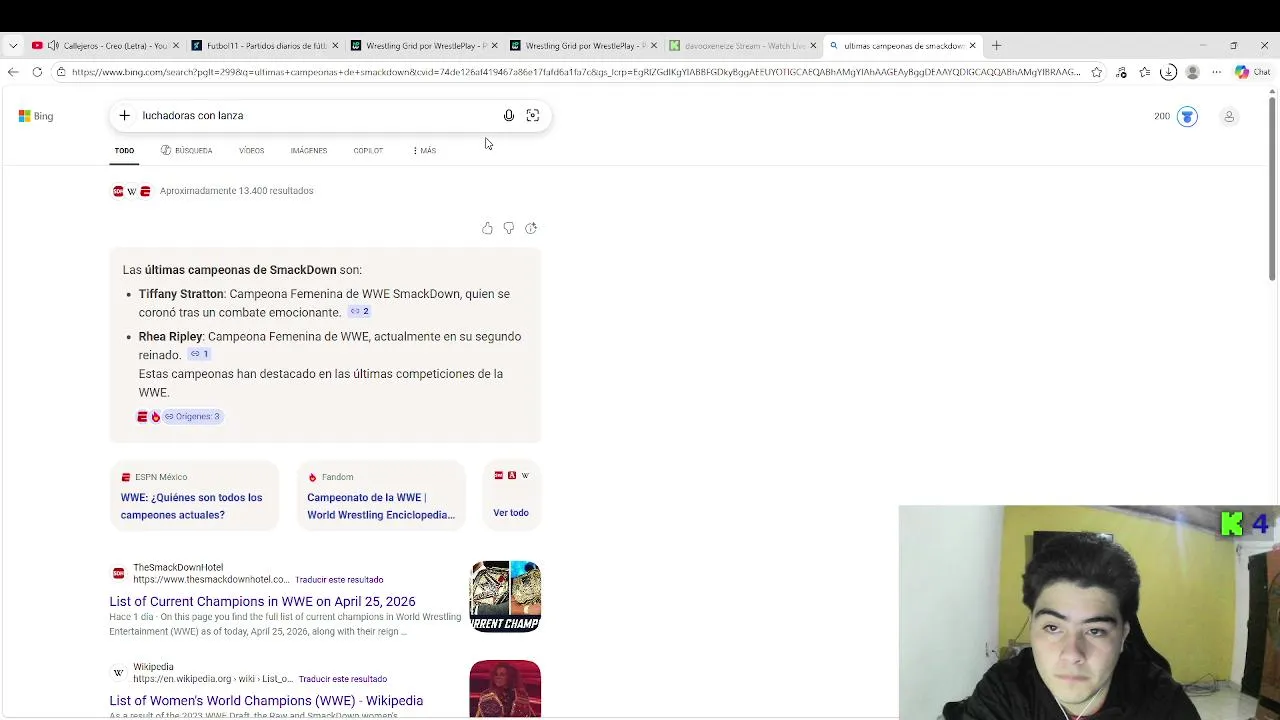The height and width of the screenshot is (720, 1280).
Task: Switch to the davooxeneize Stream tab
Action: click(744, 45)
